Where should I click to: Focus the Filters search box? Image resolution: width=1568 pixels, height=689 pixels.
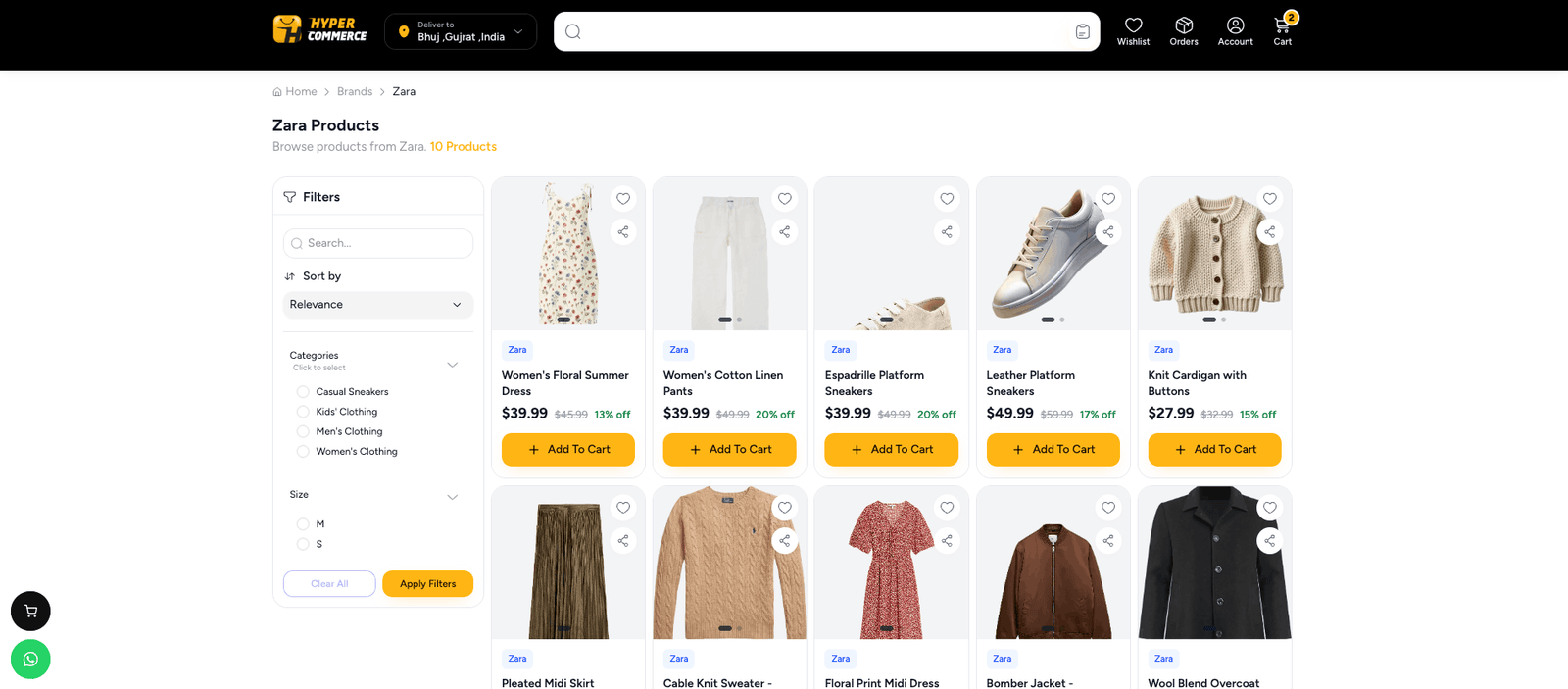[x=378, y=243]
